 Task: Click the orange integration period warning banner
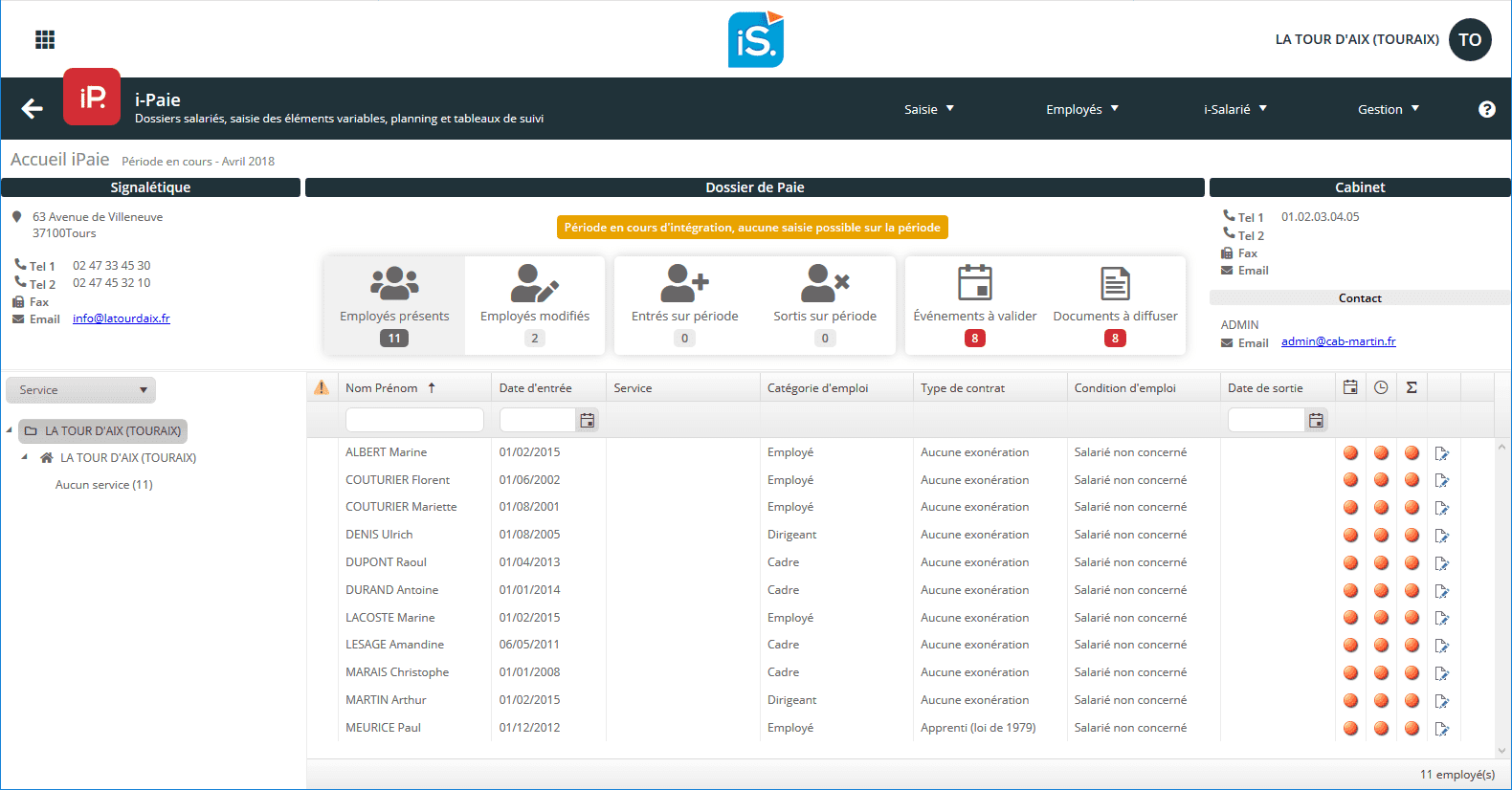[752, 228]
